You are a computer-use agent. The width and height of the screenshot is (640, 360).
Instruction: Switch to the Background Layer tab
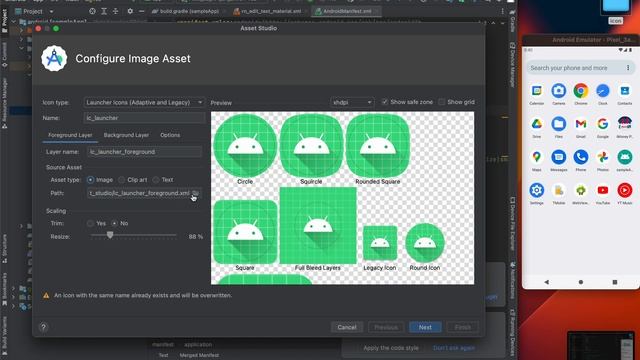pyautogui.click(x=126, y=135)
